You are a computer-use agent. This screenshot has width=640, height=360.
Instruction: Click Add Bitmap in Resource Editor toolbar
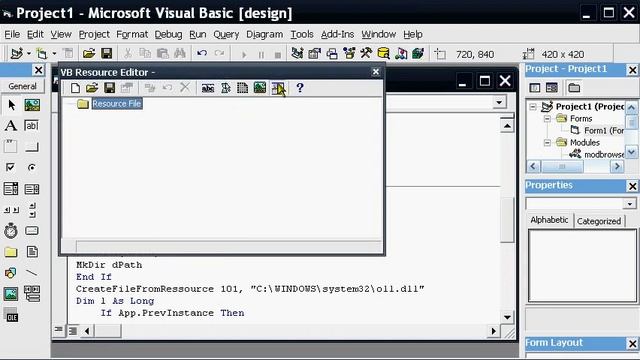point(260,88)
